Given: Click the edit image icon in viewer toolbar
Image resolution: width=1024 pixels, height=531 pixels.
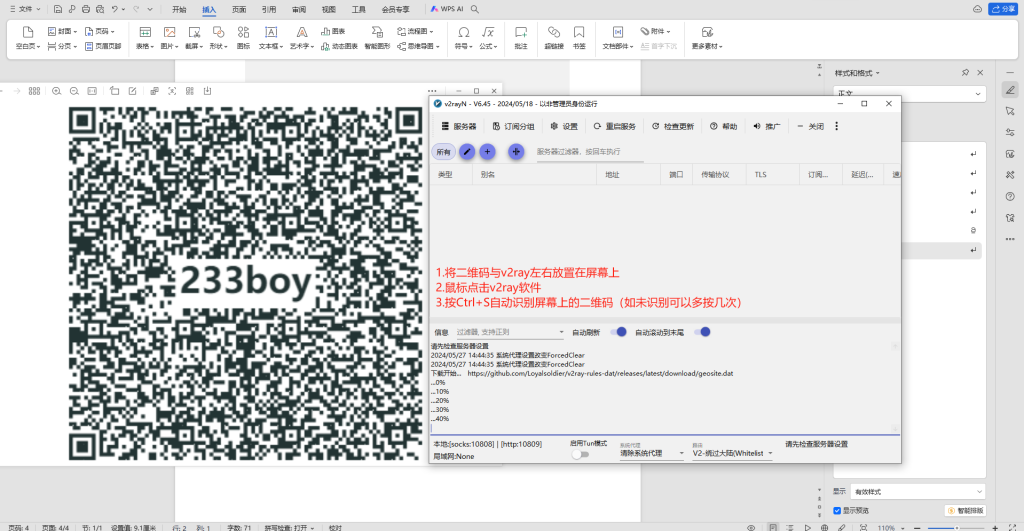Looking at the screenshot, I should pos(133,91).
